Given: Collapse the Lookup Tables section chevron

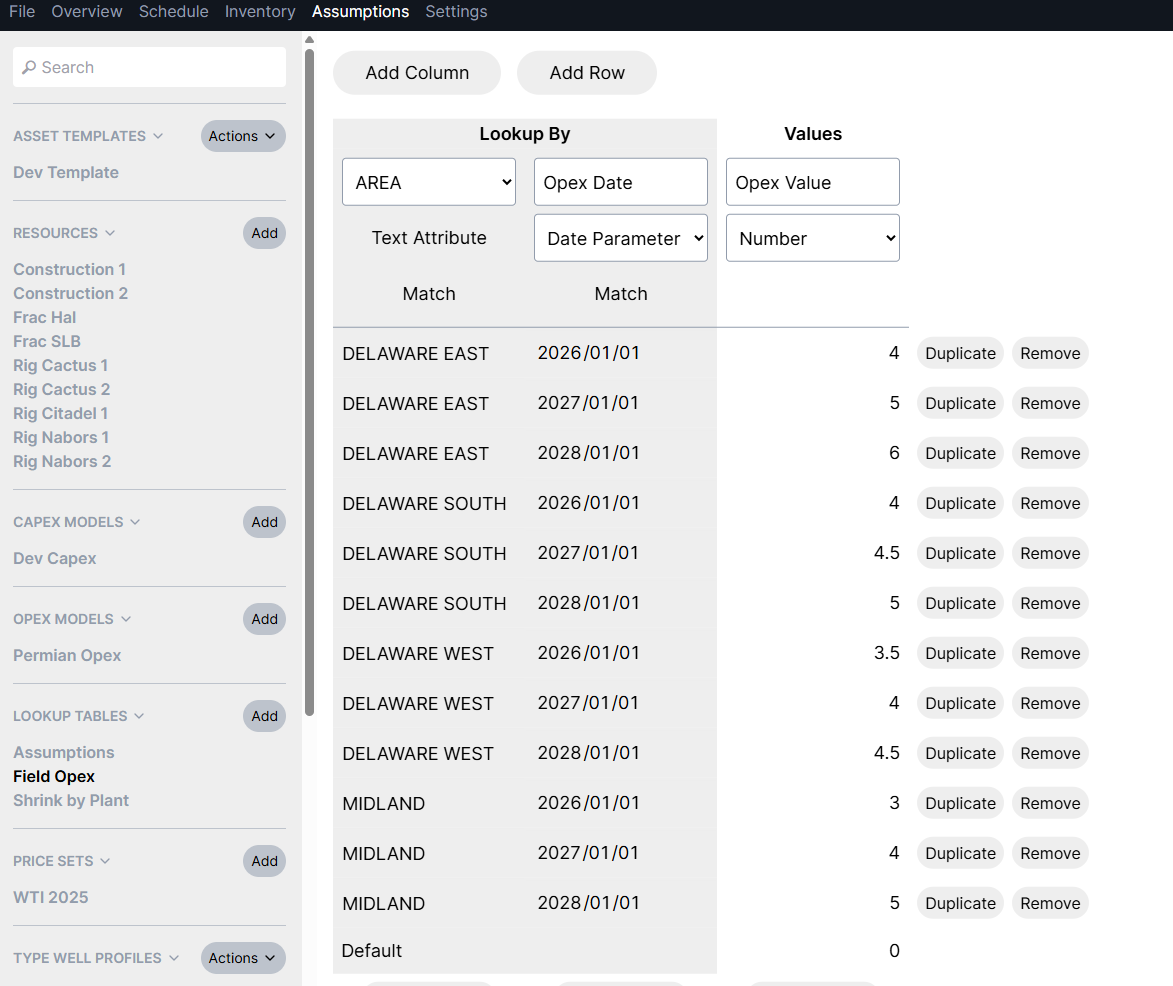Looking at the screenshot, I should tap(139, 716).
